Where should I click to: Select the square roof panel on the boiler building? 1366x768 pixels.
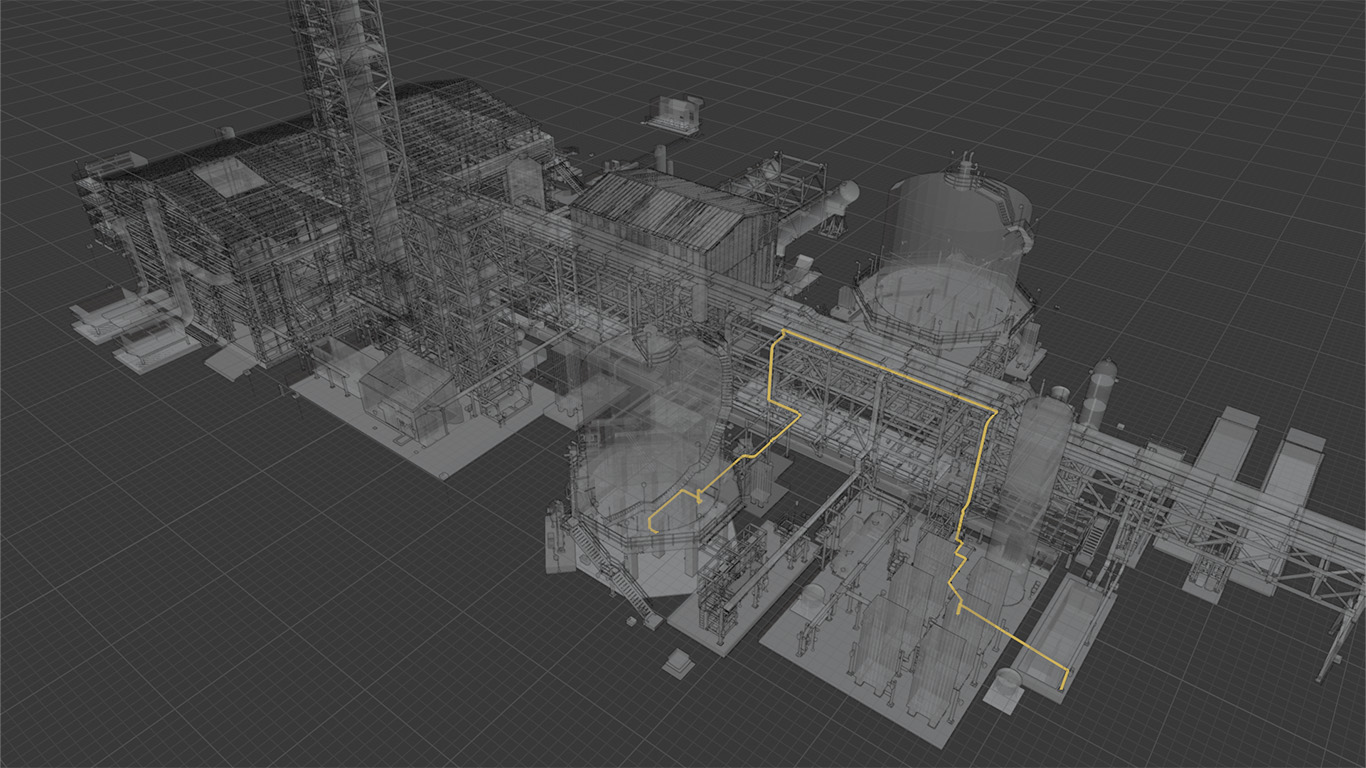(230, 176)
